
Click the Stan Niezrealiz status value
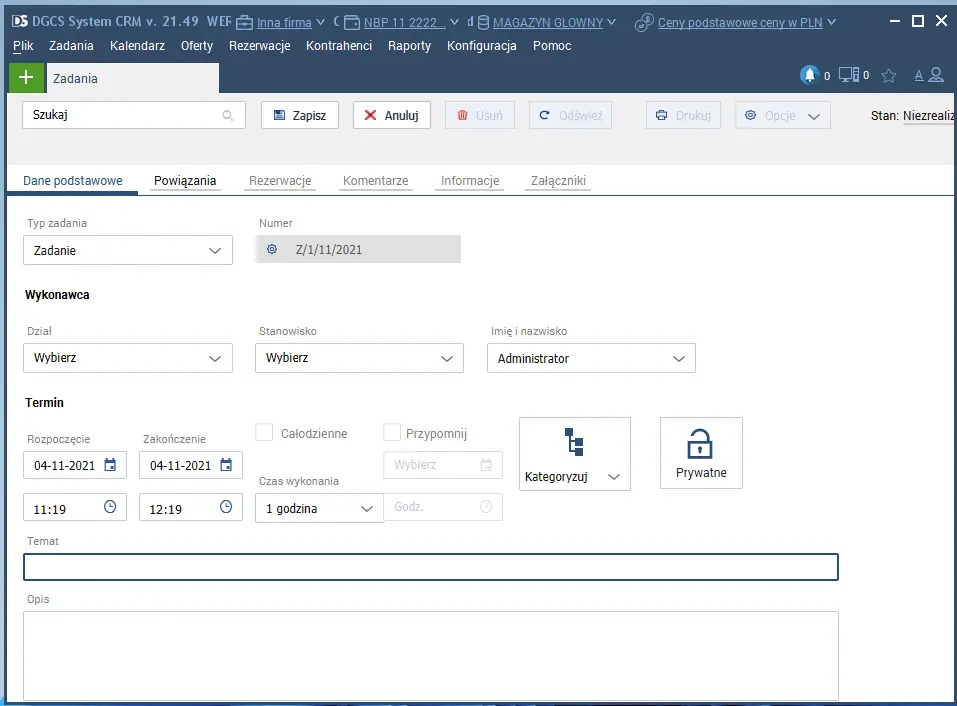(928, 115)
